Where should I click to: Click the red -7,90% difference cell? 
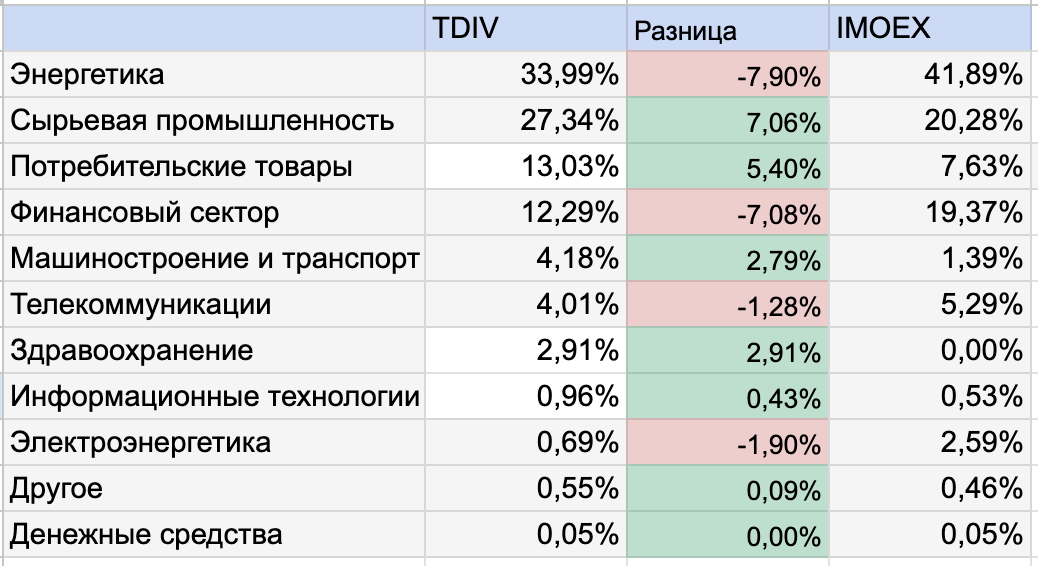click(728, 74)
